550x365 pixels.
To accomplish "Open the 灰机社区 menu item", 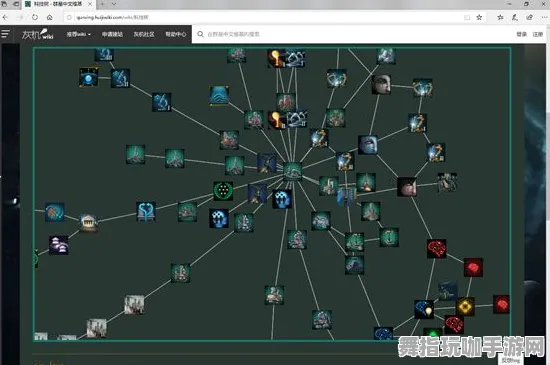I will 144,34.
